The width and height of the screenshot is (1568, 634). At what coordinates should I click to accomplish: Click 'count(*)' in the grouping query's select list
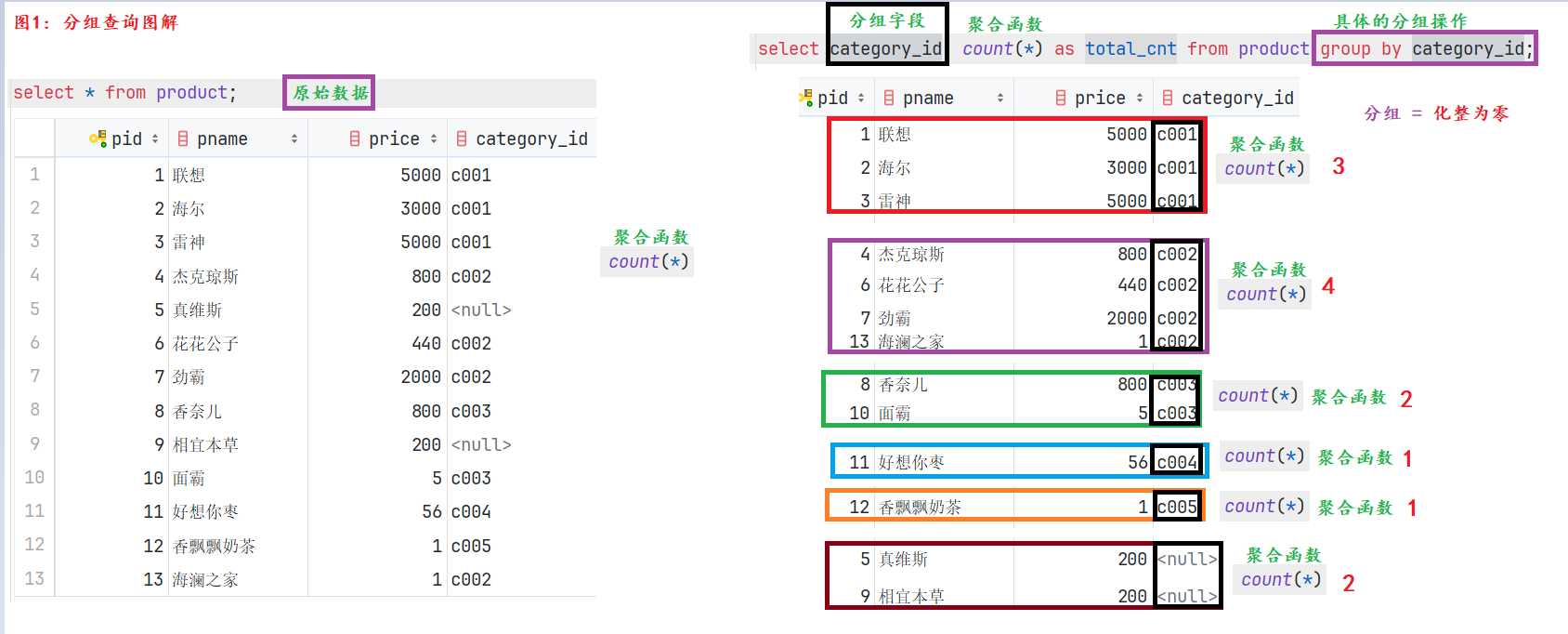(1002, 48)
